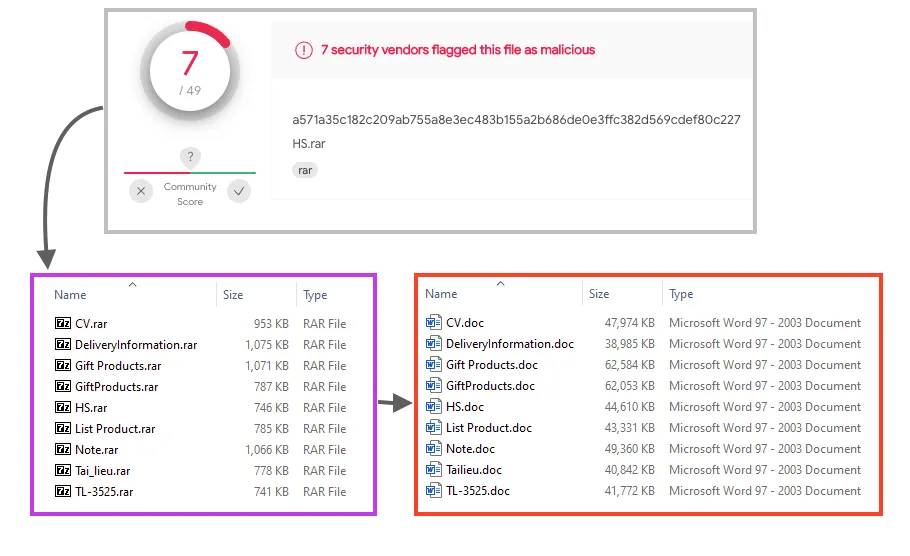Click the archive icon of Tai_lieu.rar
The image size is (910, 556).
pyautogui.click(x=63, y=470)
